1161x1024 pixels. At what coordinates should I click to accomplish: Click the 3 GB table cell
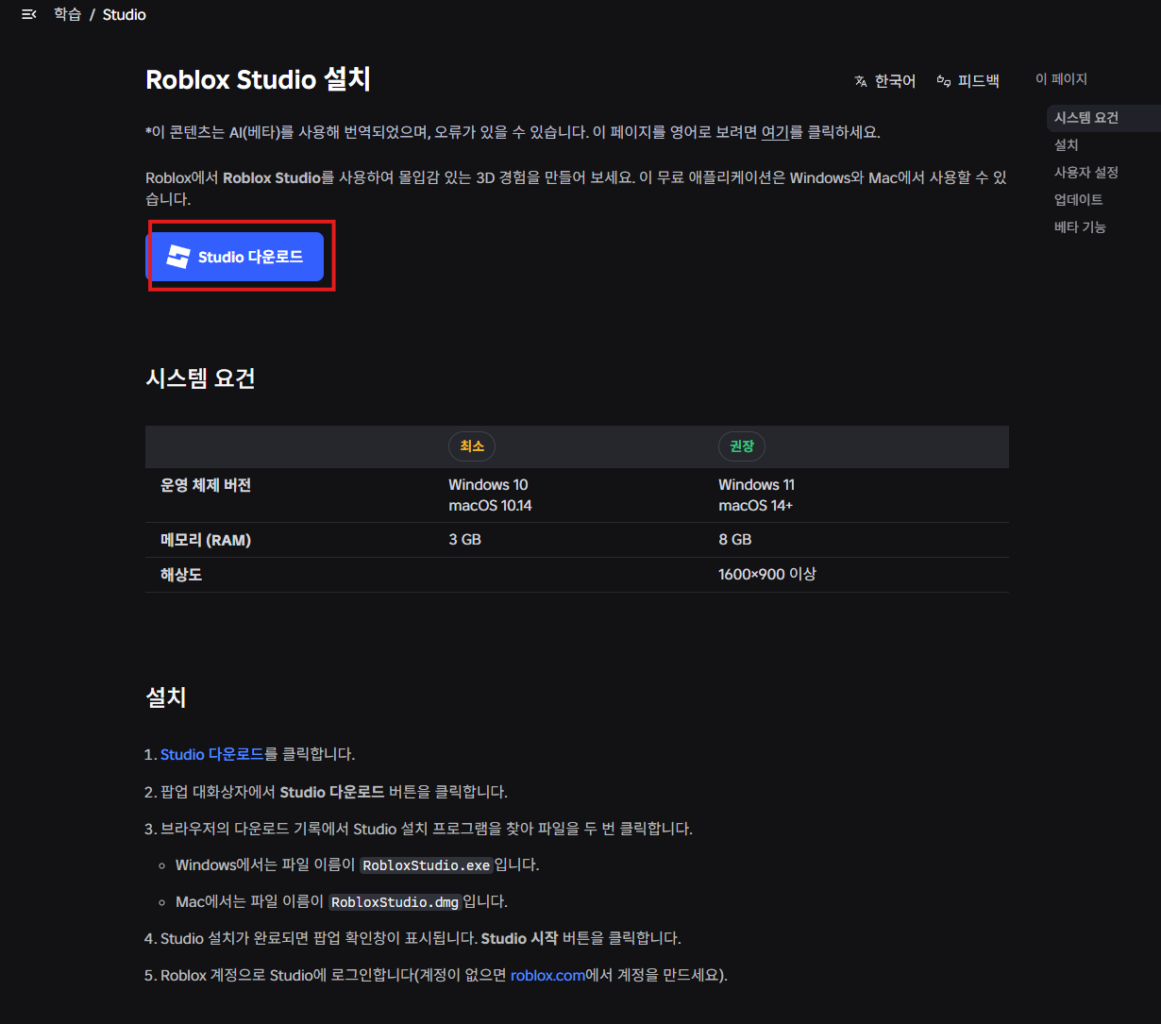click(x=465, y=540)
